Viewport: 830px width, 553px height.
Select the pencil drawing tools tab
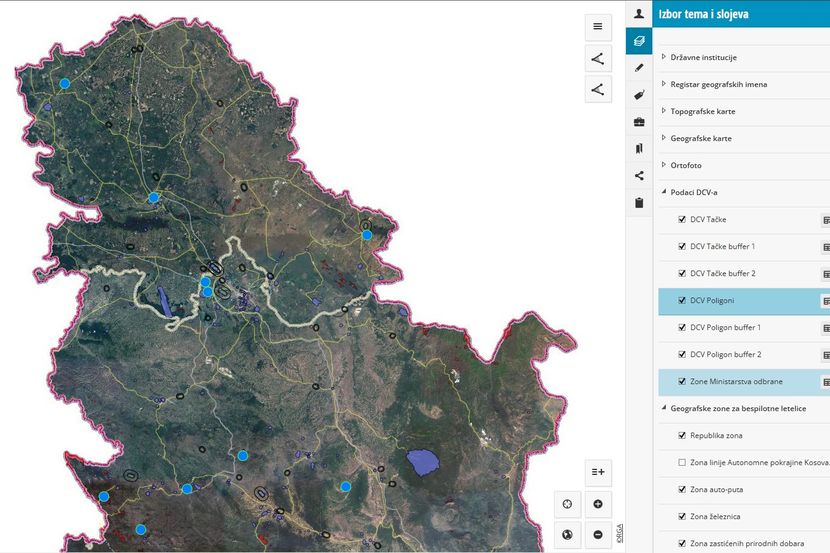point(639,68)
